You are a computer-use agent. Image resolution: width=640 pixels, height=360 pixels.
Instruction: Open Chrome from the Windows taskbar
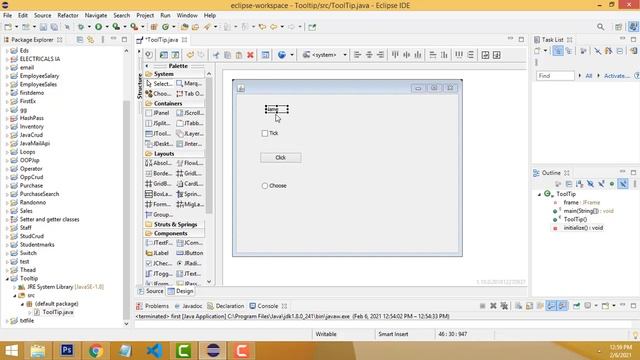tap(96, 350)
